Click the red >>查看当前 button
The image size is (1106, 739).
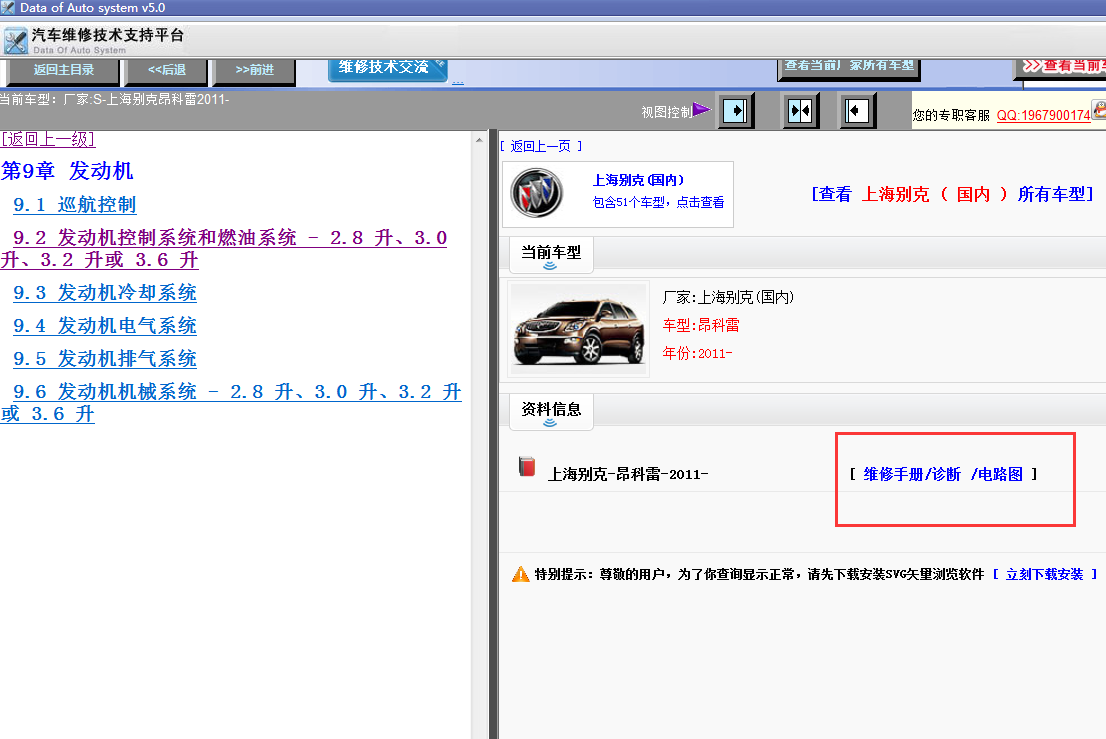[x=1062, y=67]
